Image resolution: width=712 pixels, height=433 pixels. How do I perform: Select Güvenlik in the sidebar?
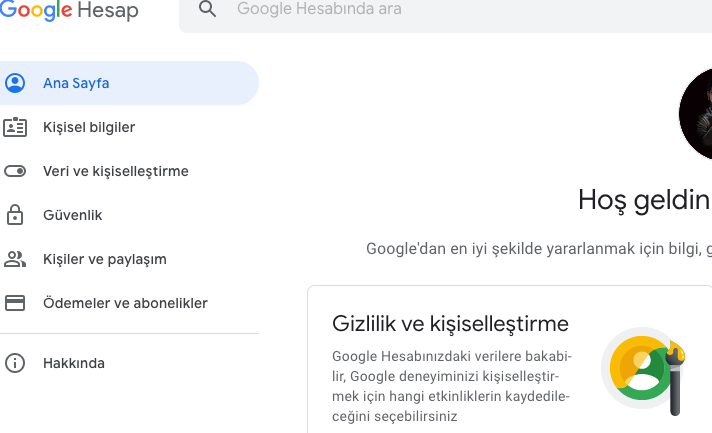pos(72,215)
